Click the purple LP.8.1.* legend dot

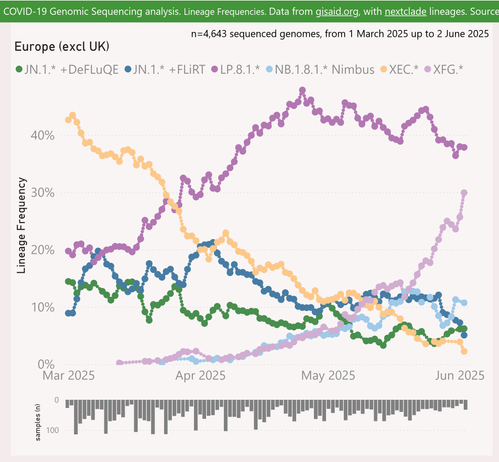215,69
